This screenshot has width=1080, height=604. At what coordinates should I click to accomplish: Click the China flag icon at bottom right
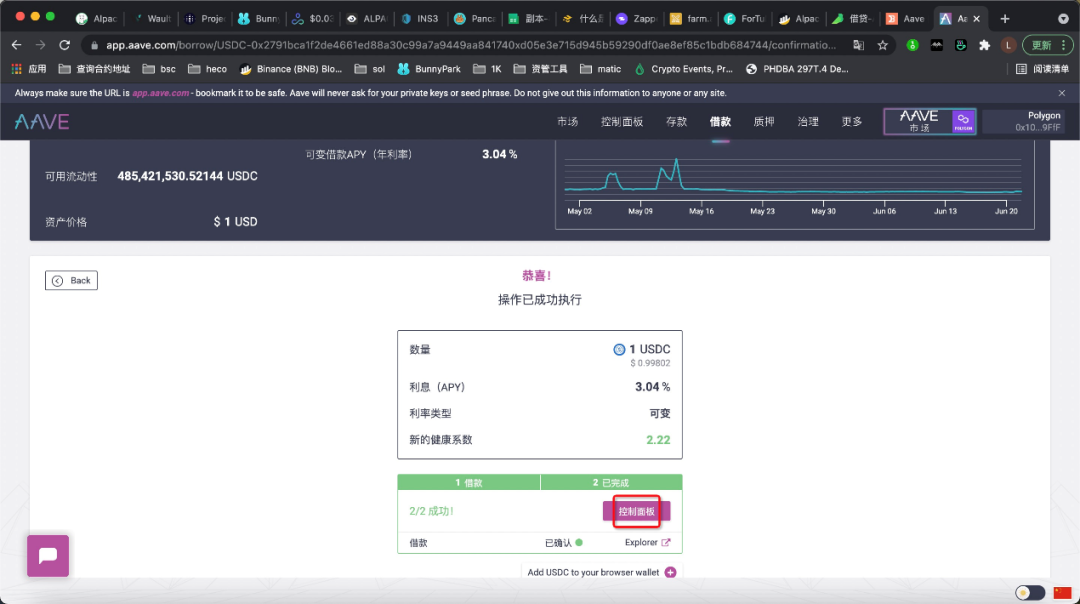(1062, 592)
